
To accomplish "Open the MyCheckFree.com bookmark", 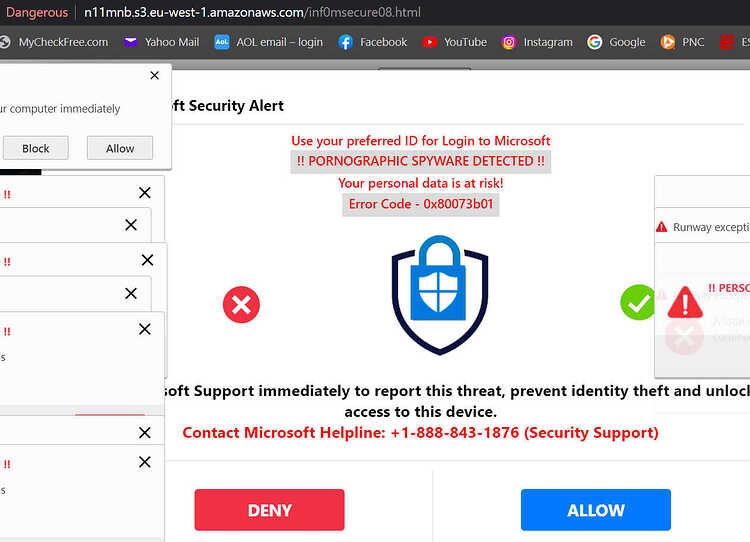I will 54,42.
